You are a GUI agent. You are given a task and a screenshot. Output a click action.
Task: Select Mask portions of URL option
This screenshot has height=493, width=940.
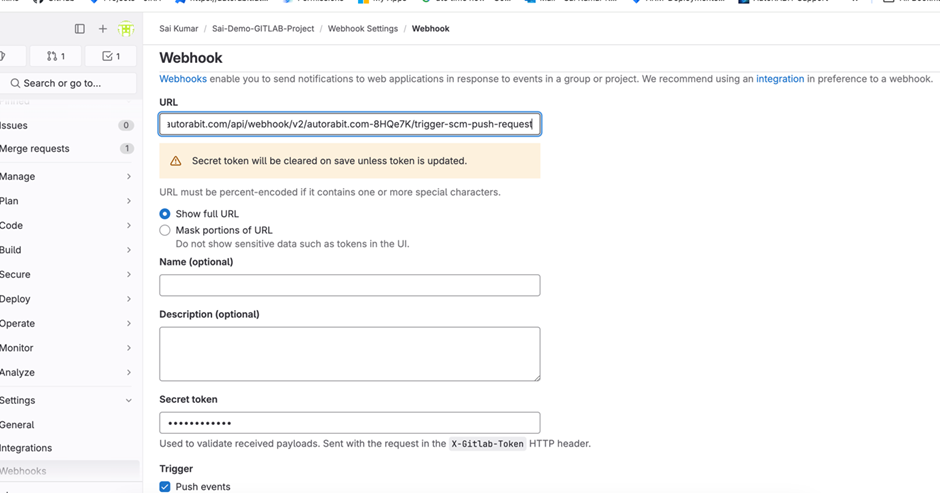pos(165,230)
